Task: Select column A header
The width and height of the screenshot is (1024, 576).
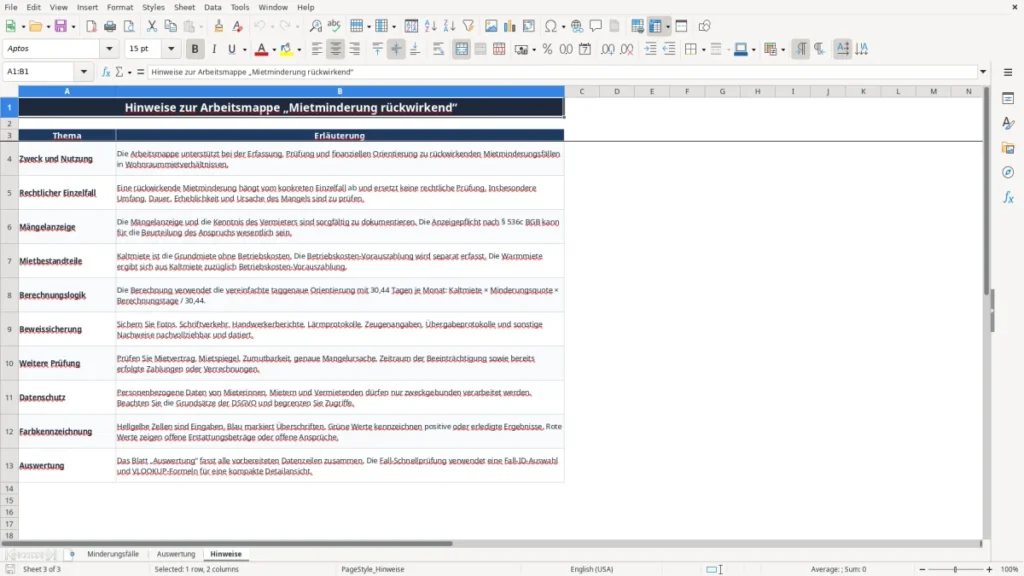Action: [67, 91]
